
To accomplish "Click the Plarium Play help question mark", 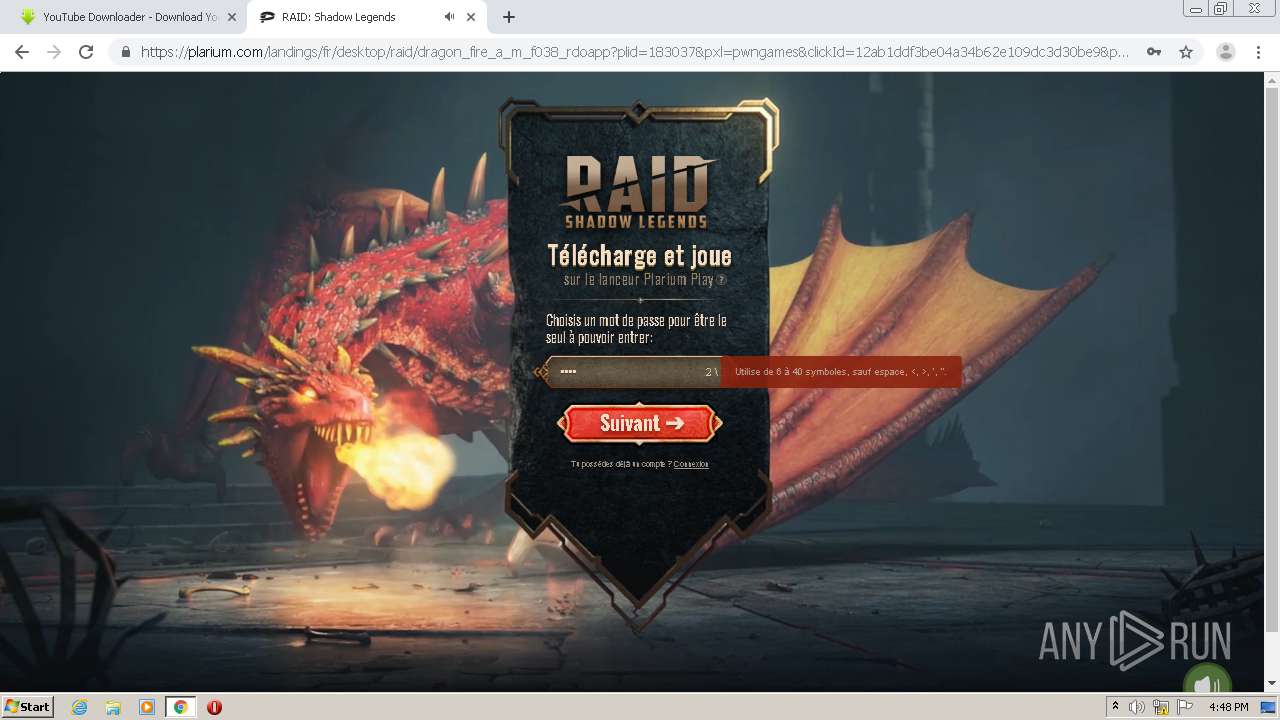I will [722, 280].
